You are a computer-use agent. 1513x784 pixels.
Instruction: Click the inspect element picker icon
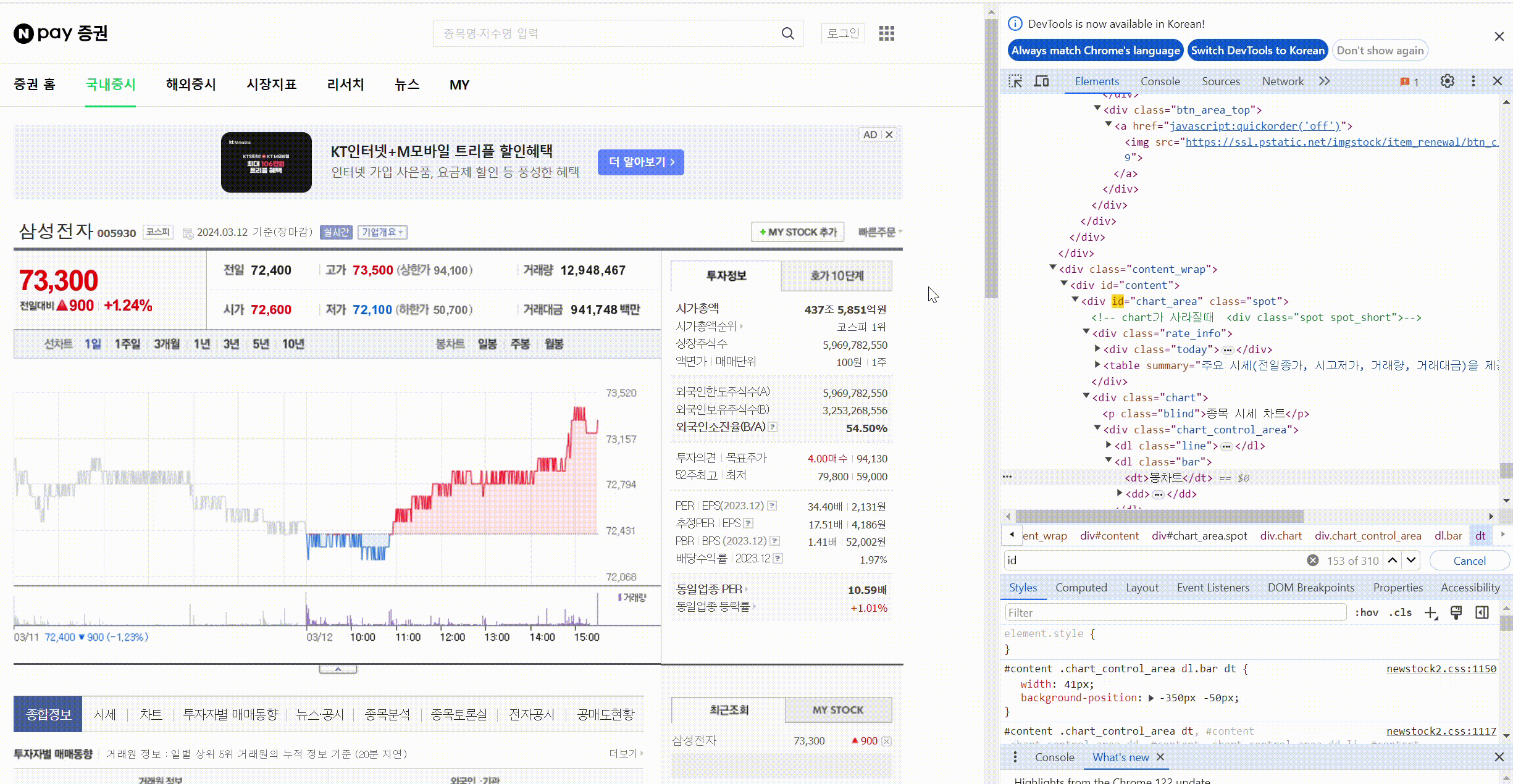[1015, 81]
